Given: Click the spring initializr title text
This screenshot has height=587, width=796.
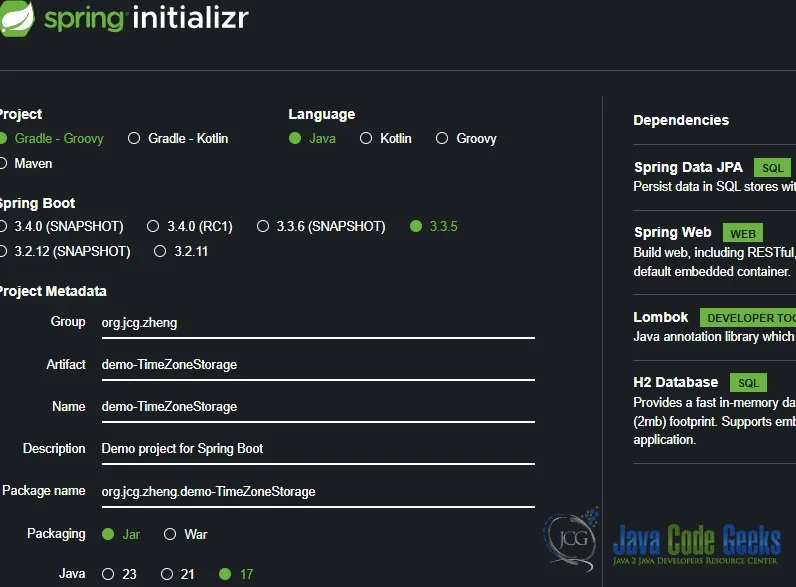Looking at the screenshot, I should (x=147, y=18).
